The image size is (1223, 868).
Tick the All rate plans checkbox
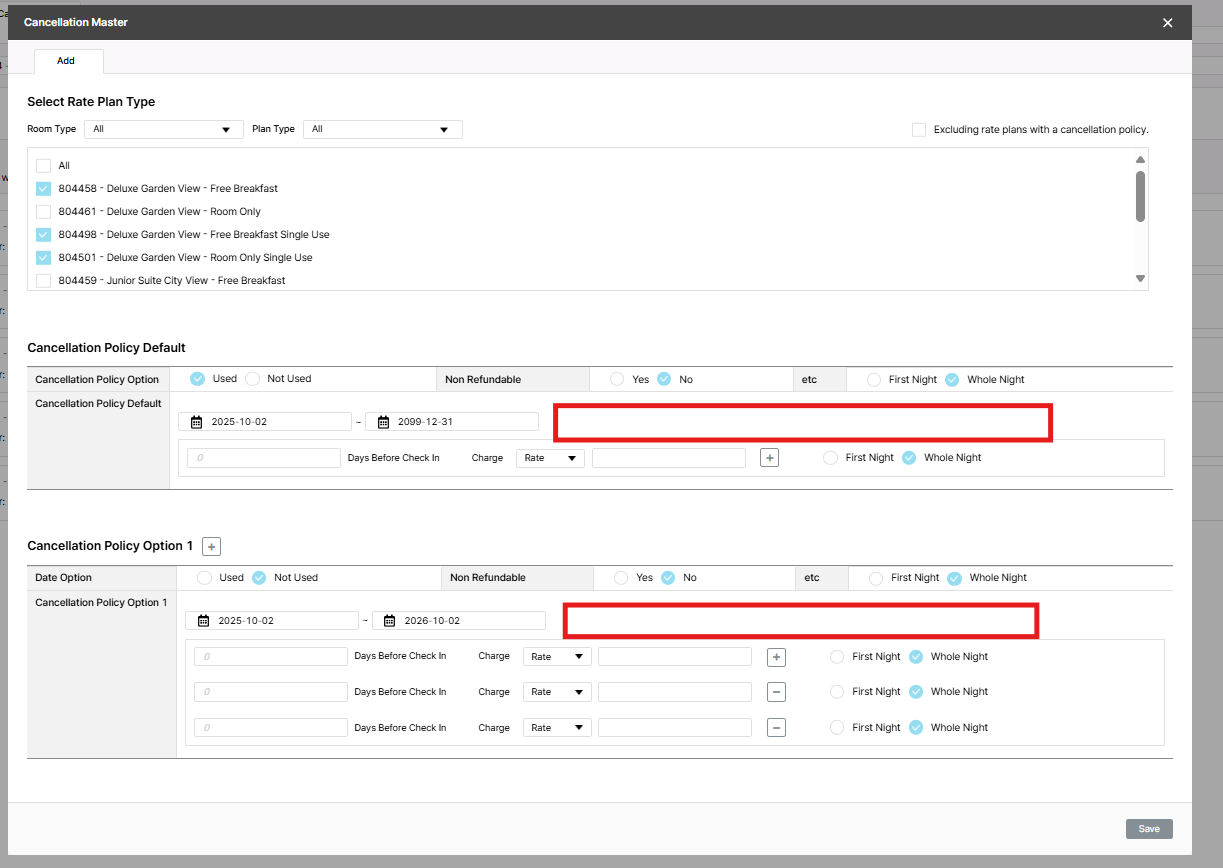tap(43, 166)
